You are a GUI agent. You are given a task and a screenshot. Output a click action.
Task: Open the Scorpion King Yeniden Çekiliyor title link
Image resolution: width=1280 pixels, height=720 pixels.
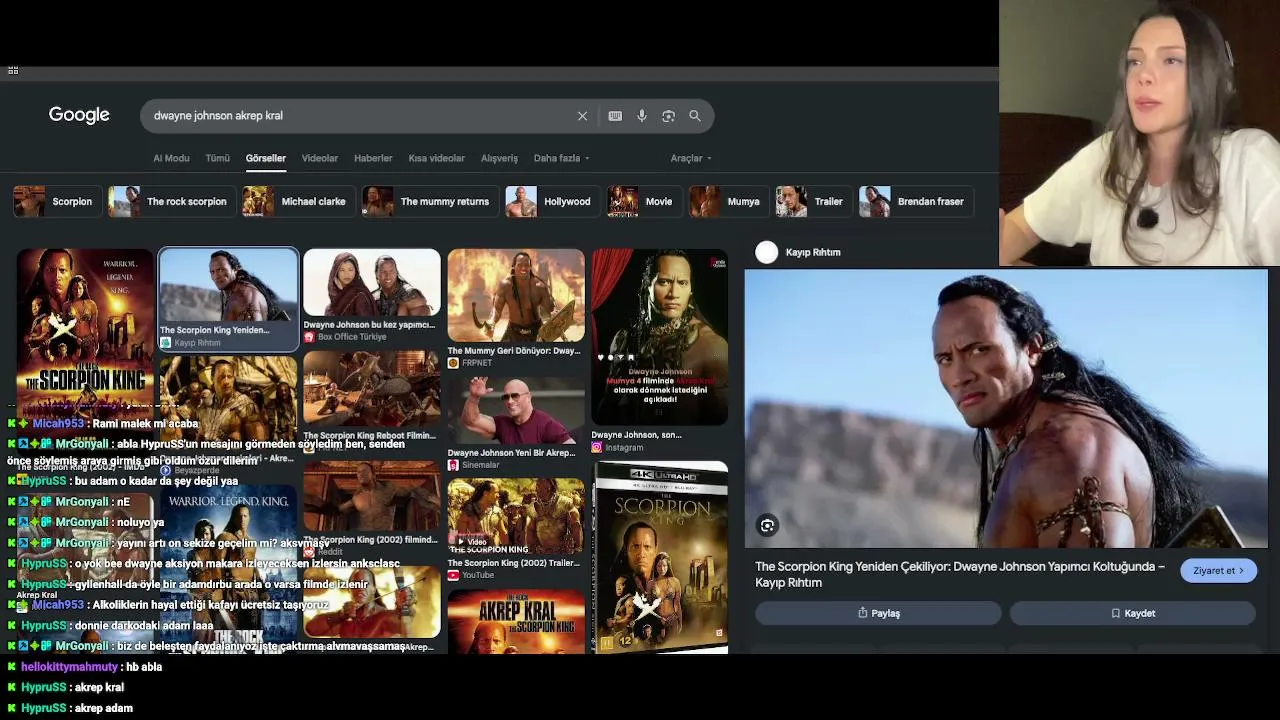[x=960, y=574]
